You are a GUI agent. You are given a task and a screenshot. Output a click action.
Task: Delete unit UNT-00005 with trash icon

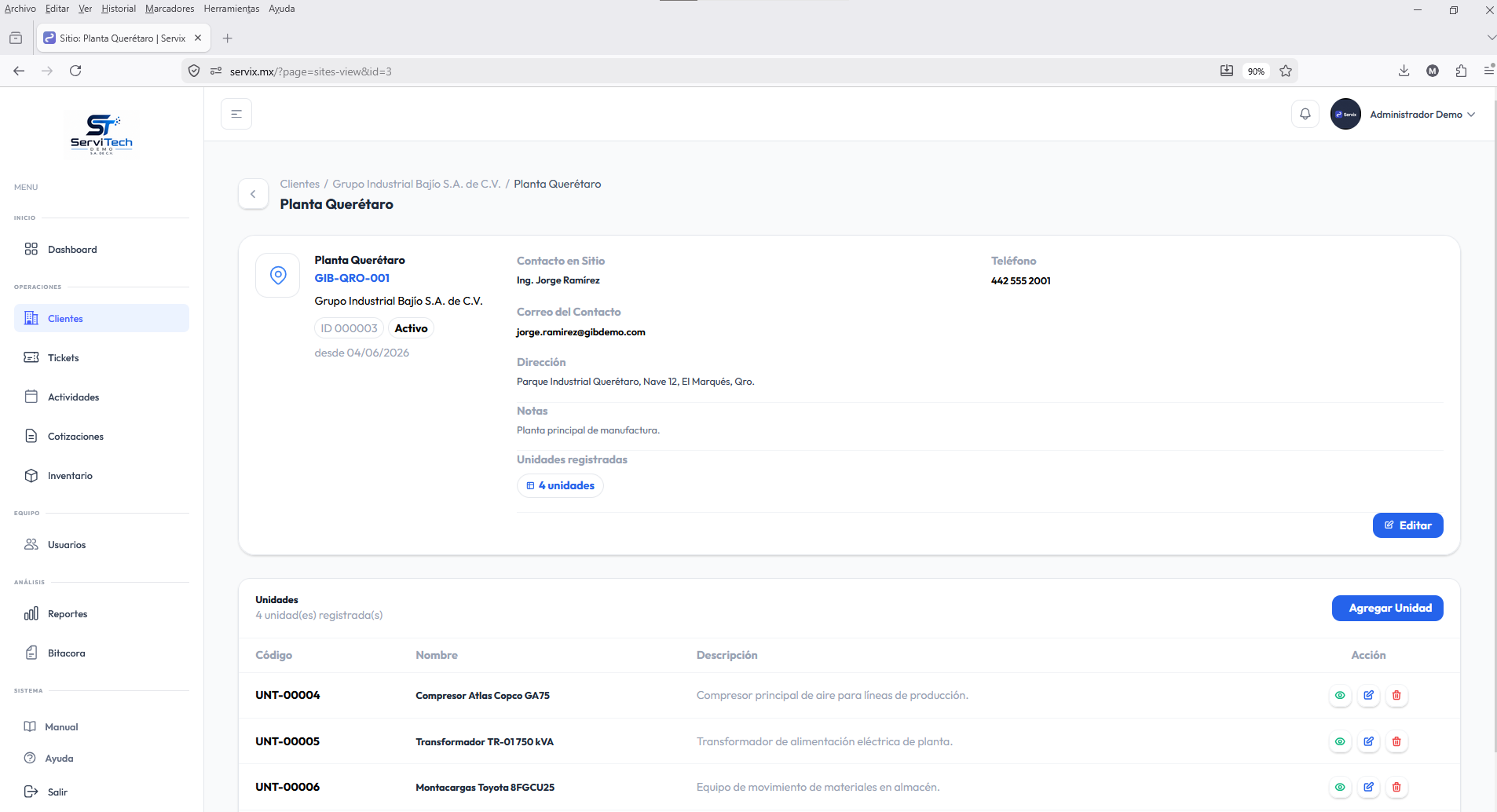1396,741
